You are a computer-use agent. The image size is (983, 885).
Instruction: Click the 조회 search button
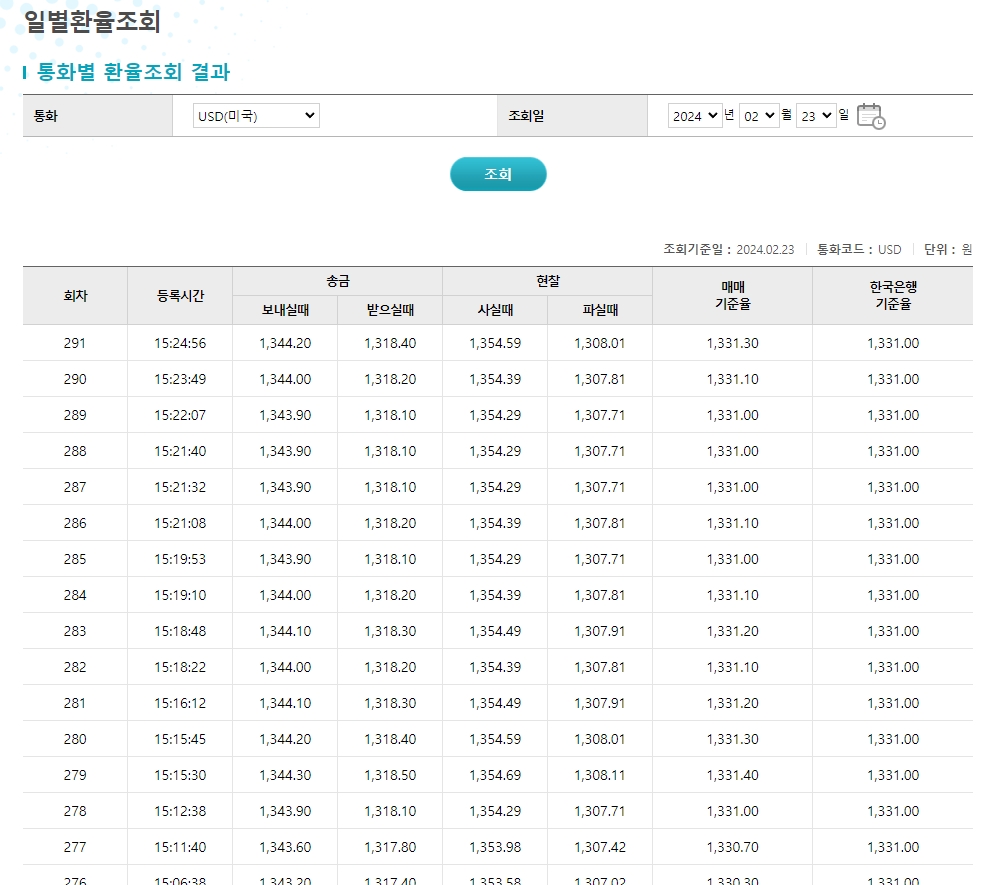[x=498, y=173]
